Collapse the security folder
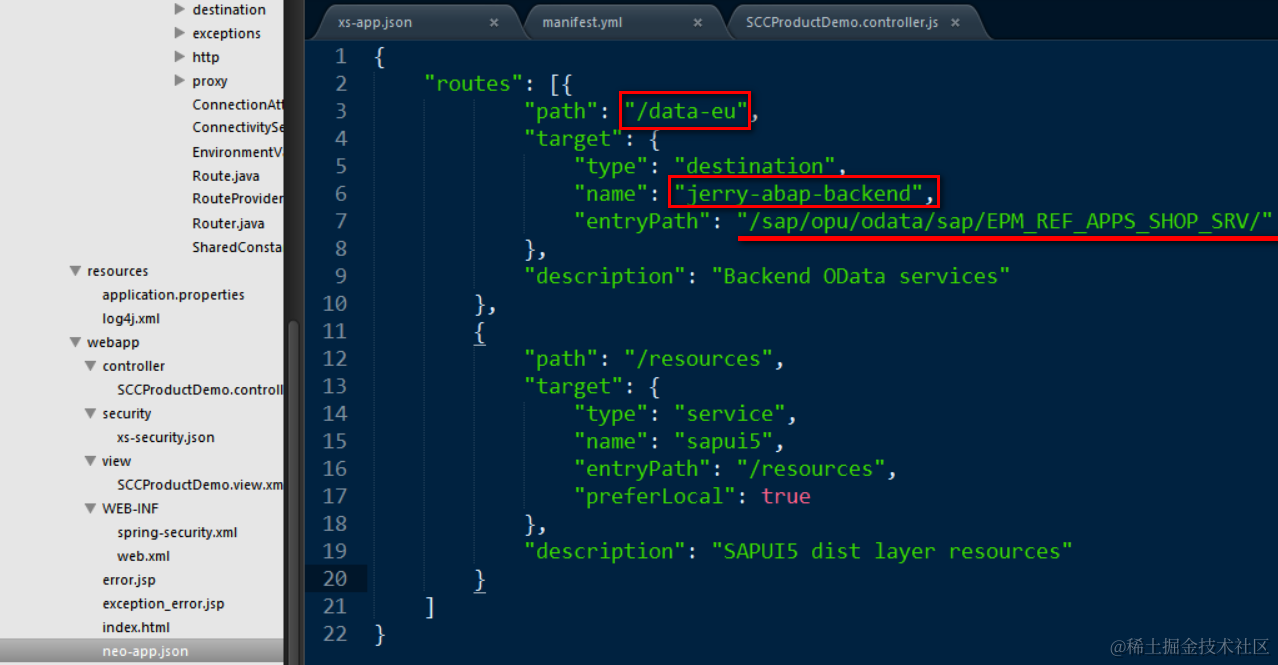1278x665 pixels. 90,413
